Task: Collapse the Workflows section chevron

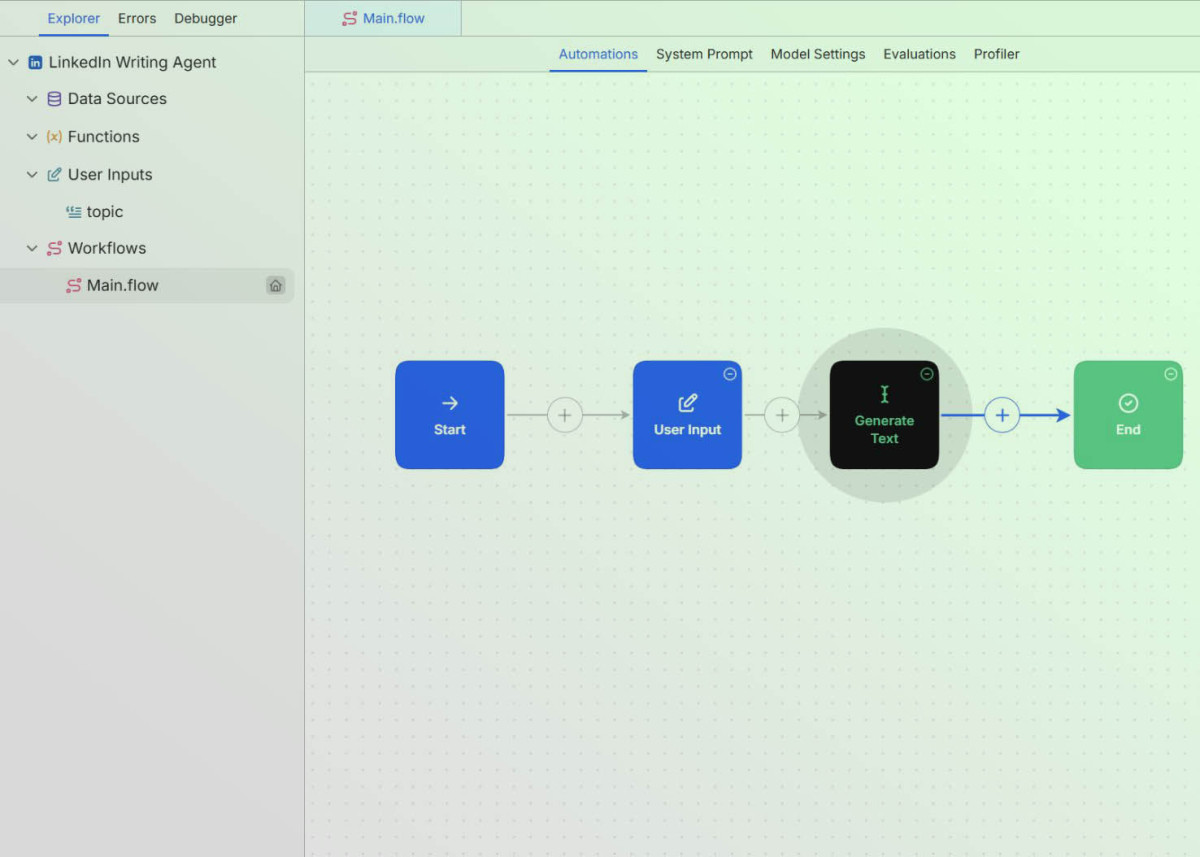Action: click(32, 248)
